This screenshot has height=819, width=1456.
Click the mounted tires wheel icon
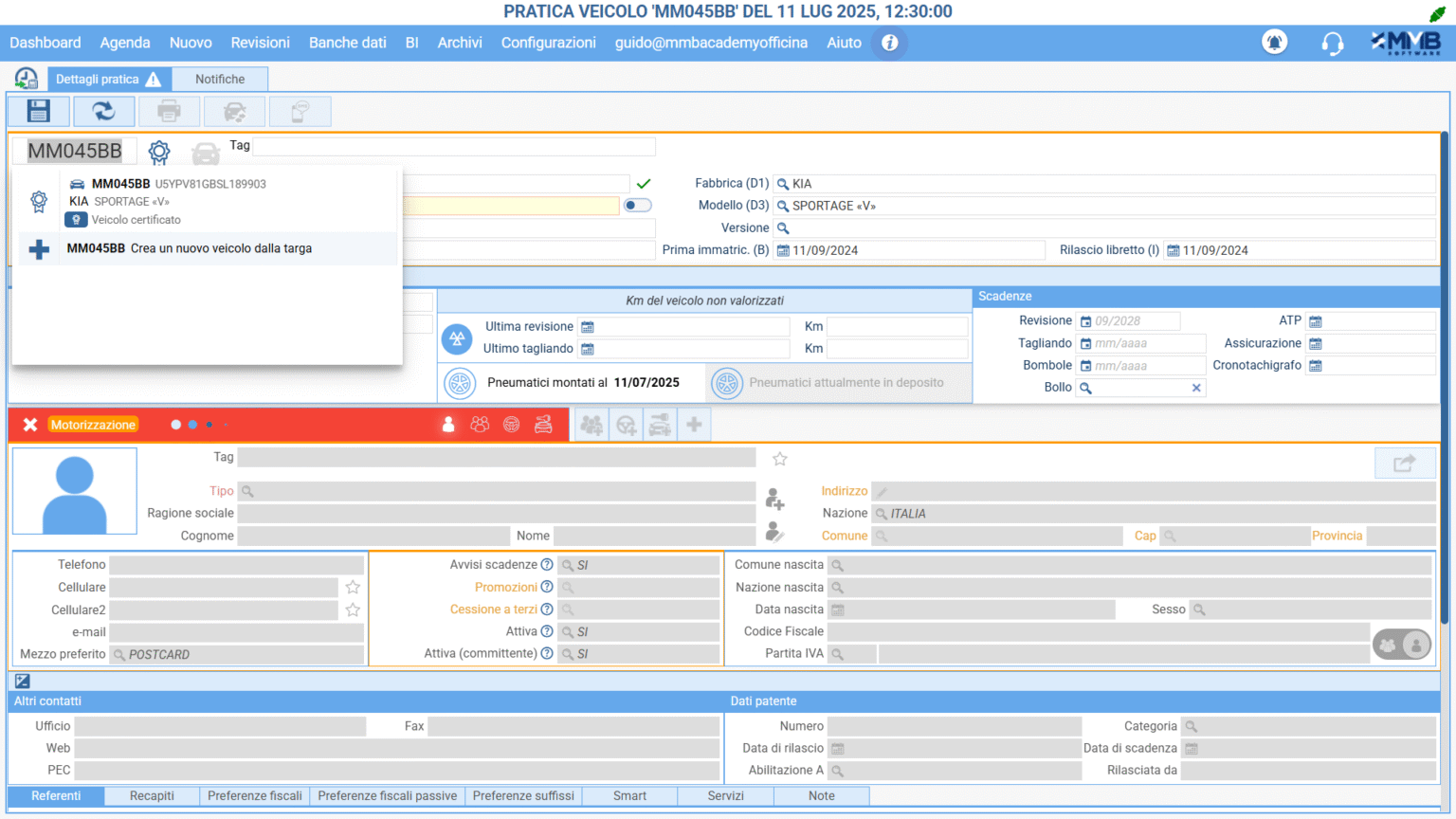[x=460, y=383]
